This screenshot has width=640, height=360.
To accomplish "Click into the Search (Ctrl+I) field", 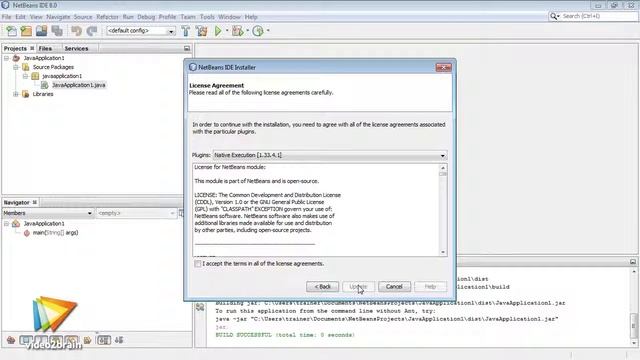I will [598, 16].
